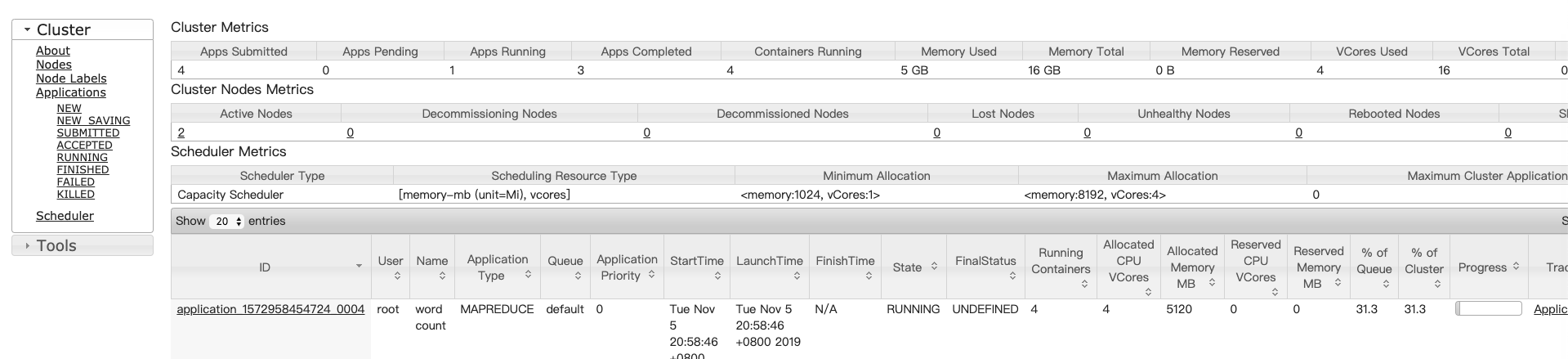This screenshot has height=359, width=1568.
Task: Click the Node Labels sidebar link
Action: (71, 79)
